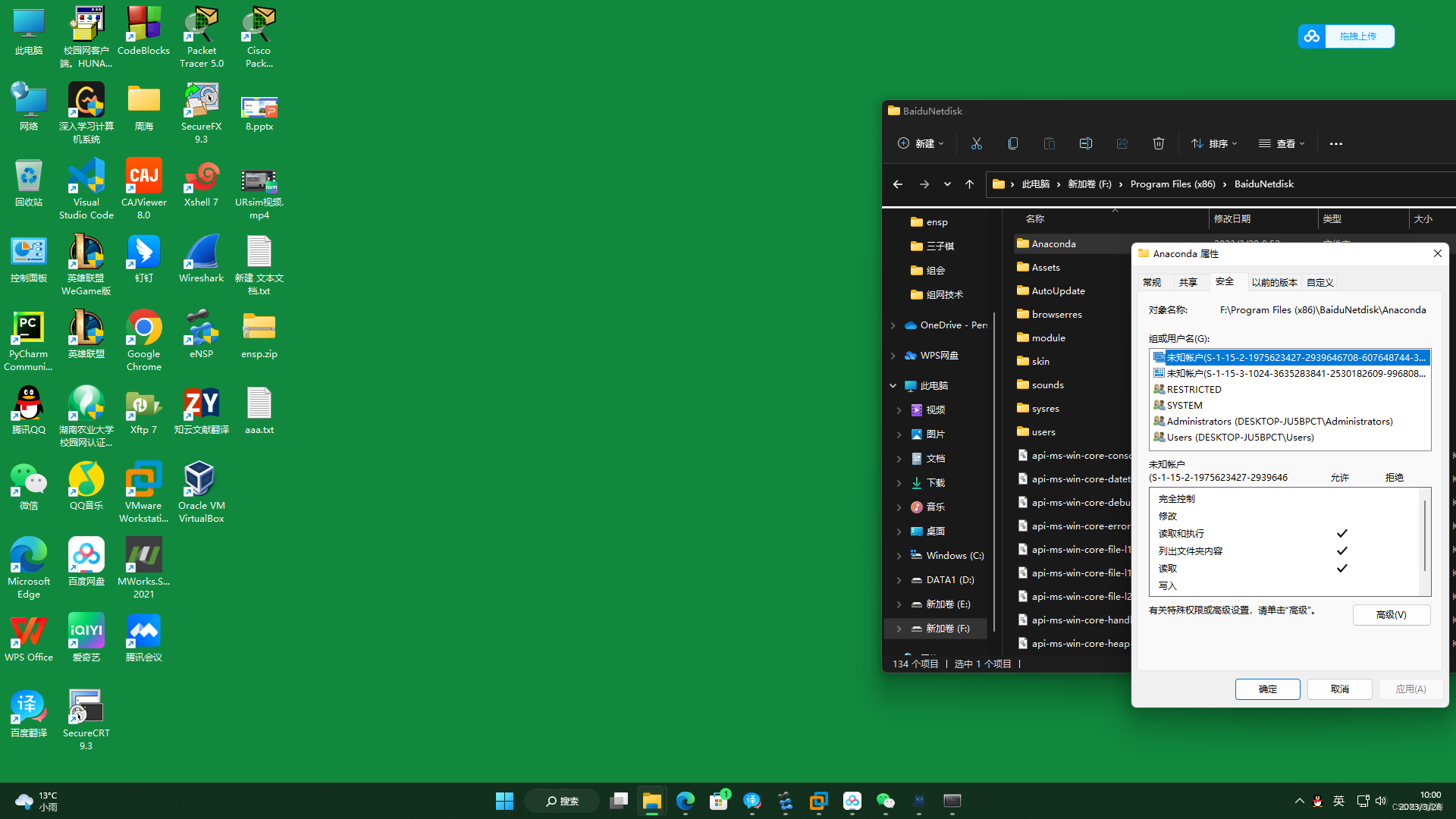The height and width of the screenshot is (819, 1456).
Task: Open SecureCRT 9.3 desktop icon
Action: pos(86,720)
